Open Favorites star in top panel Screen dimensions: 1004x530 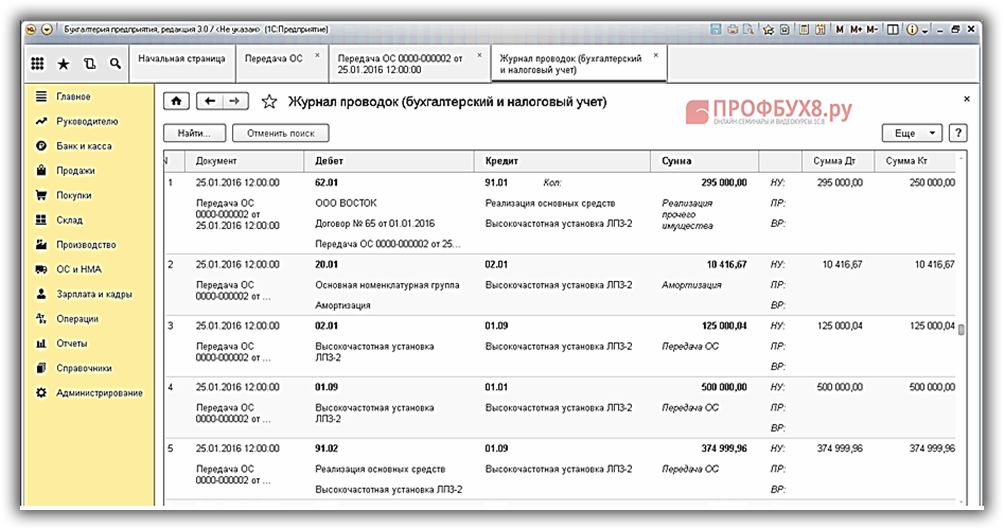click(64, 64)
